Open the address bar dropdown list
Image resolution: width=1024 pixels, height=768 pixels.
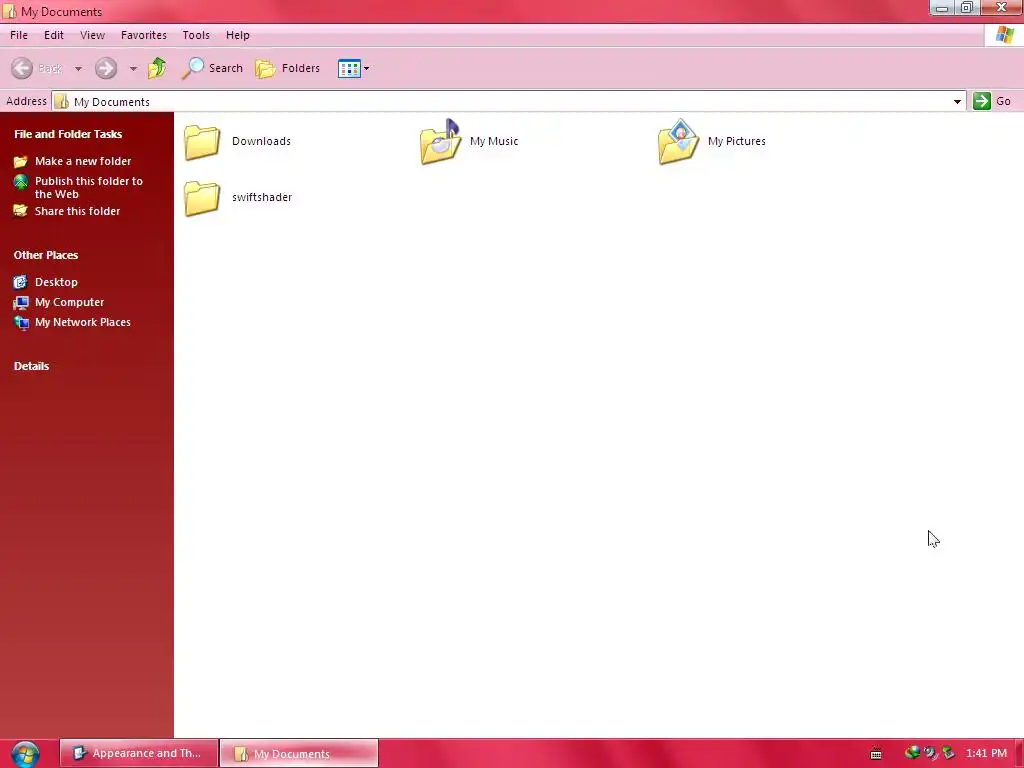tap(957, 101)
